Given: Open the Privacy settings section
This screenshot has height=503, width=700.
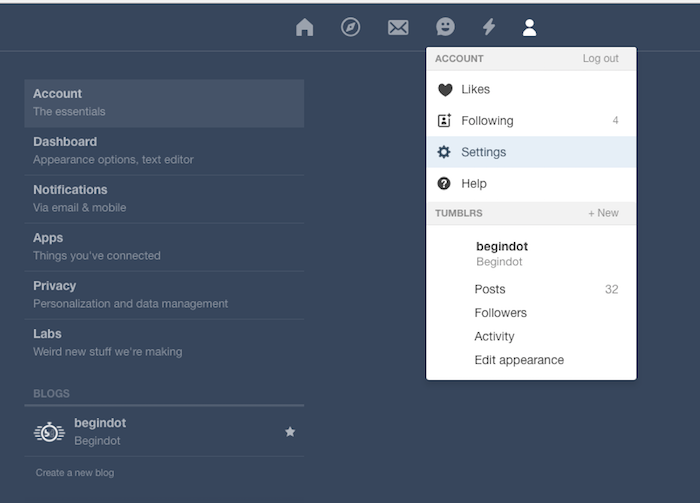Looking at the screenshot, I should point(164,295).
